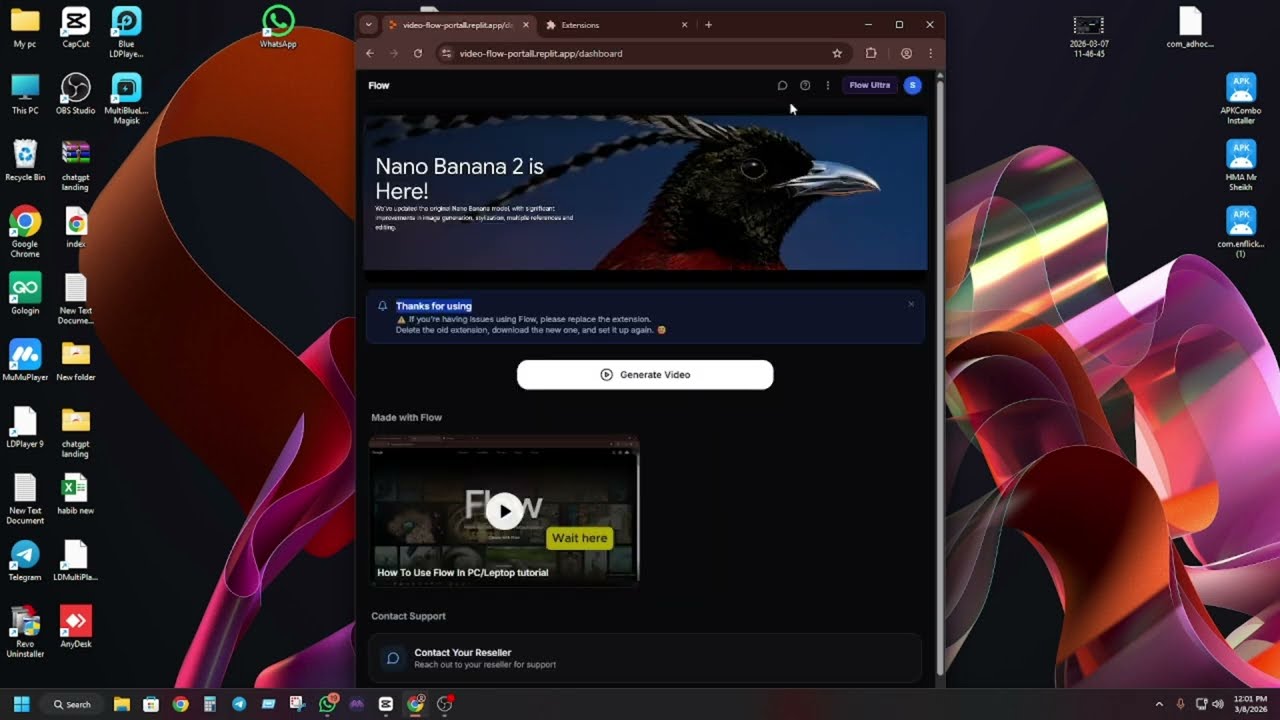Open CapCut from the taskbar
1280x720 pixels.
pos(386,704)
